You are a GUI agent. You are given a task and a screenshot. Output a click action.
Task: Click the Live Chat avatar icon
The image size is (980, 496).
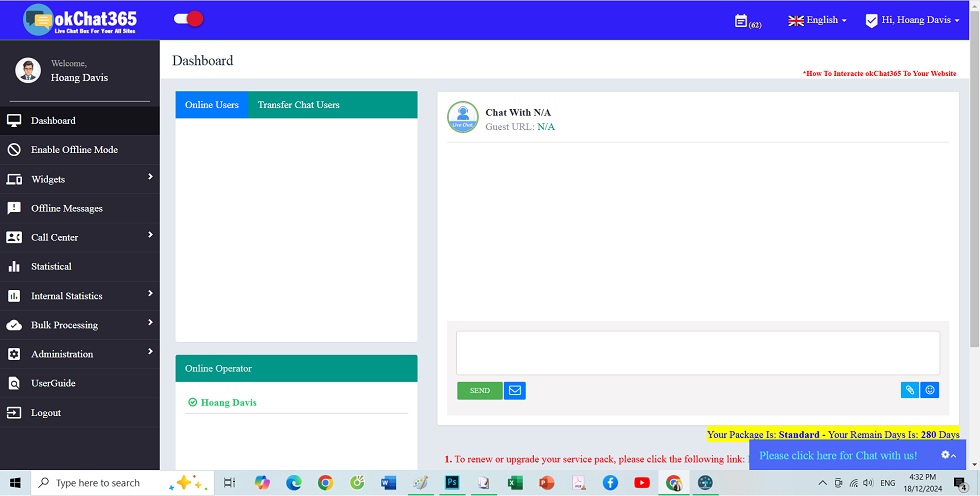pyautogui.click(x=462, y=117)
